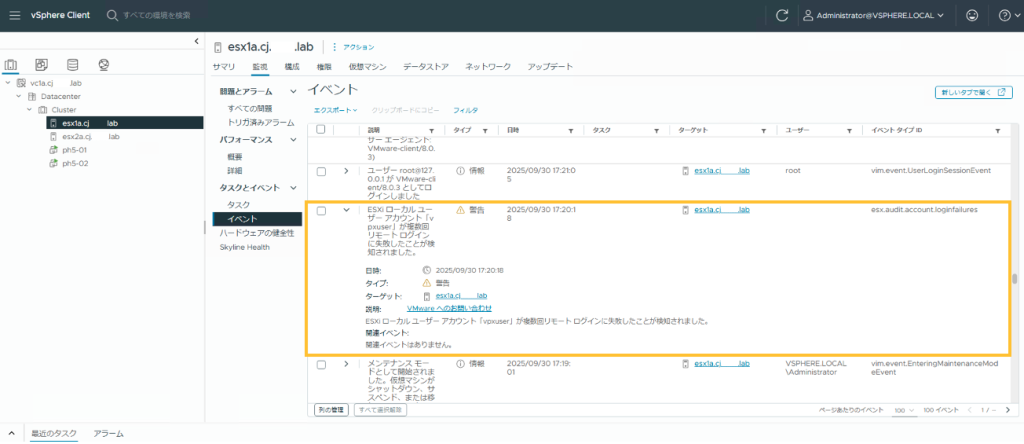Check the root user login event row
The width and height of the screenshot is (1024, 444).
point(321,171)
